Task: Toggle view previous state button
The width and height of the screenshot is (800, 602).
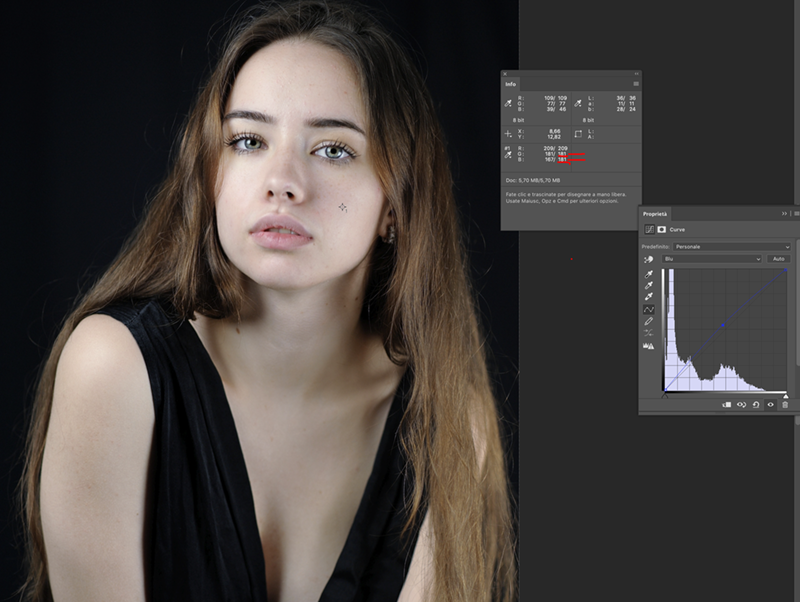Action: click(x=742, y=405)
